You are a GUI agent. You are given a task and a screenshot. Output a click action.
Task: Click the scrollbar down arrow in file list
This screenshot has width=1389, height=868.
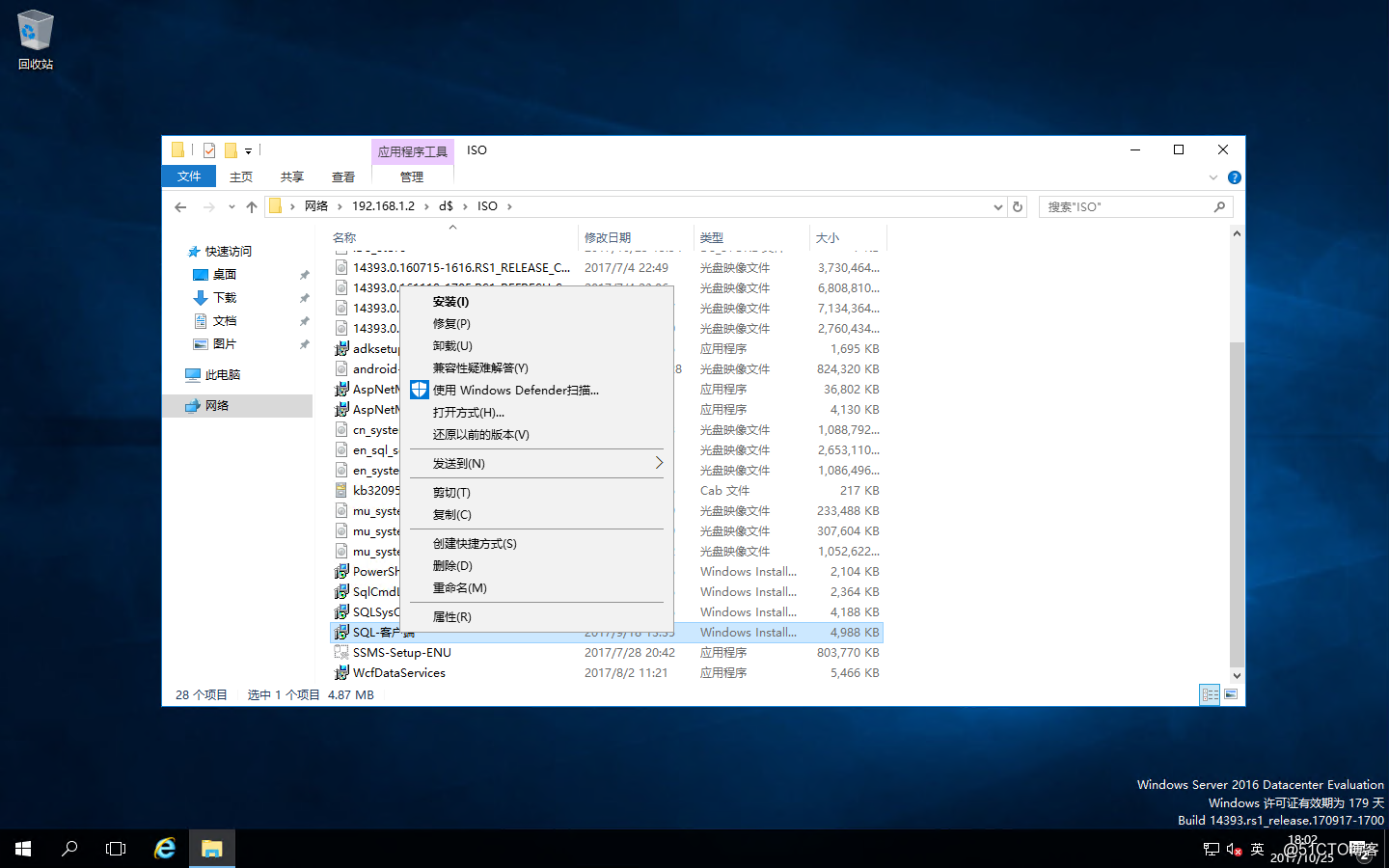1237,676
